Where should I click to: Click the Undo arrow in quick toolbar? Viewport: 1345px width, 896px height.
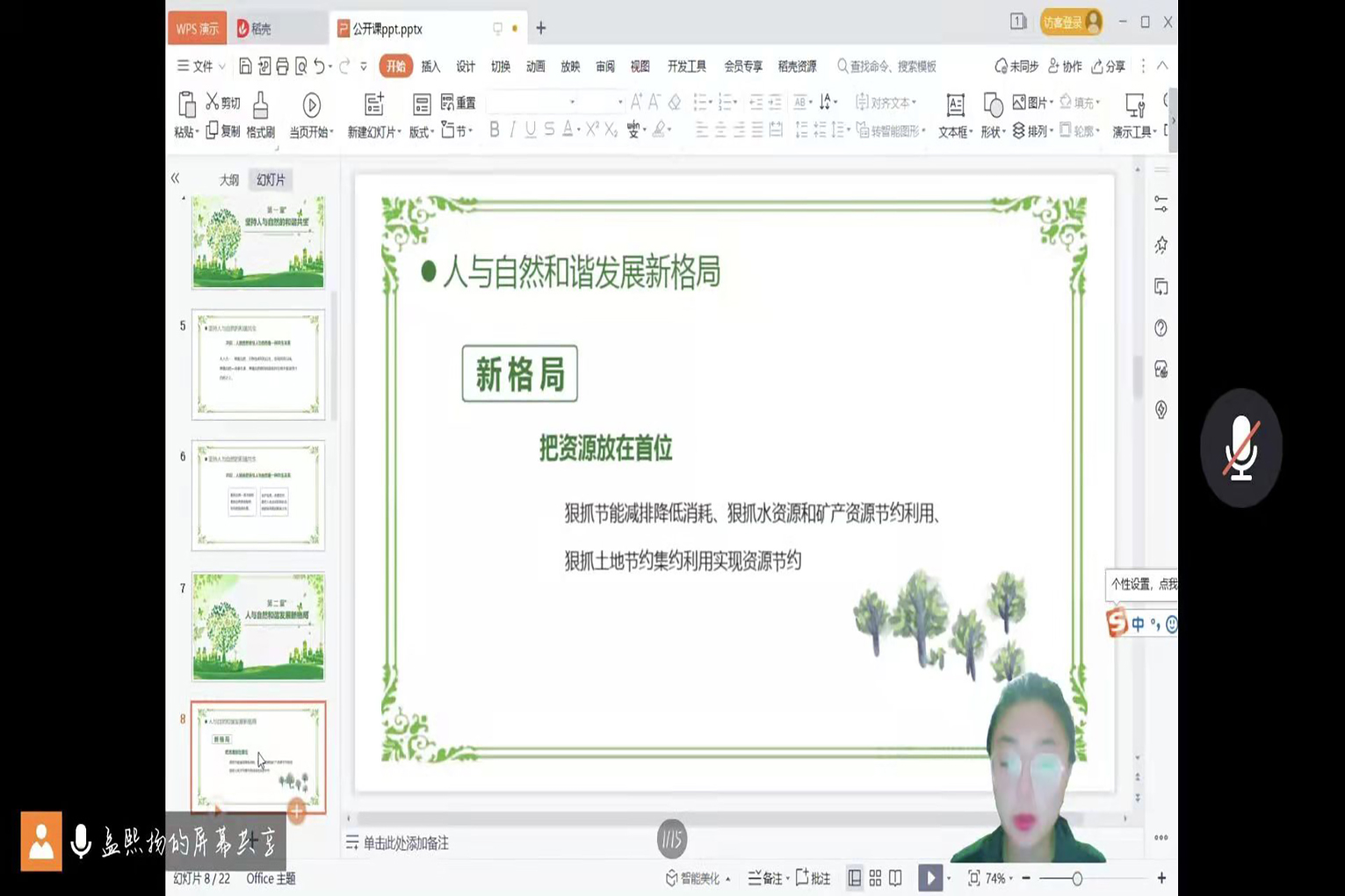[x=319, y=67]
